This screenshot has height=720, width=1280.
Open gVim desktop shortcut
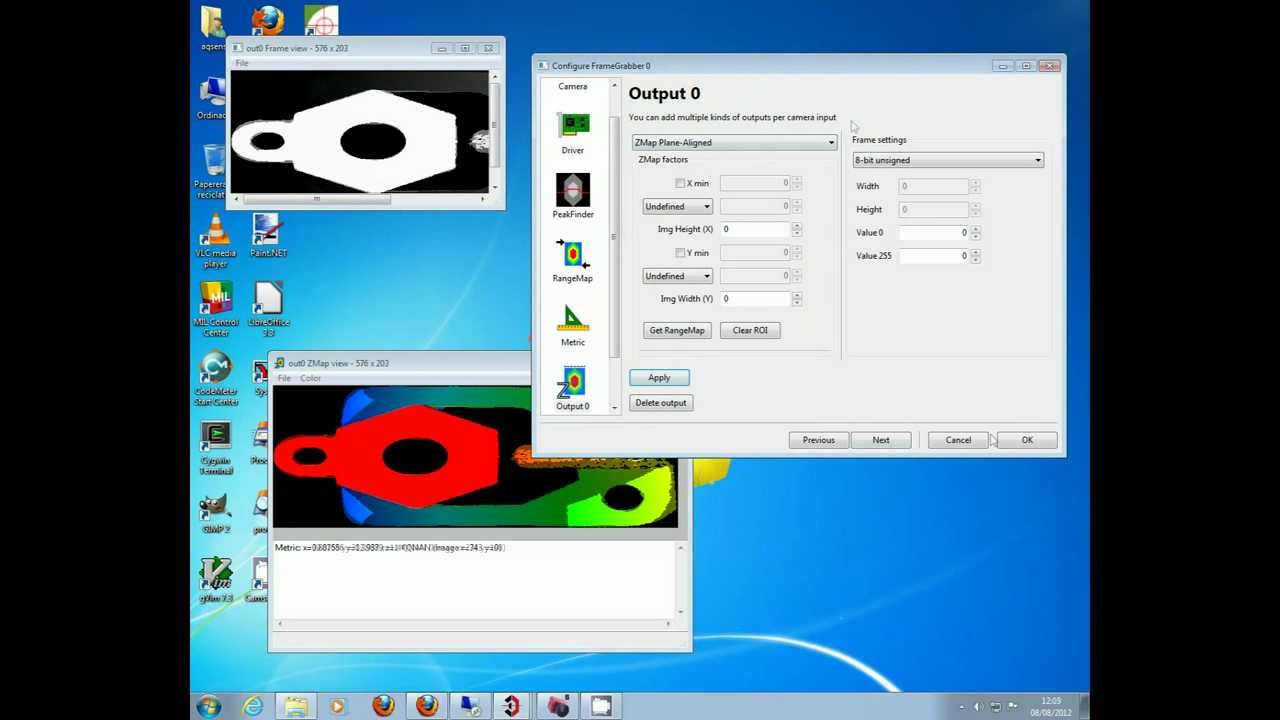click(x=215, y=581)
